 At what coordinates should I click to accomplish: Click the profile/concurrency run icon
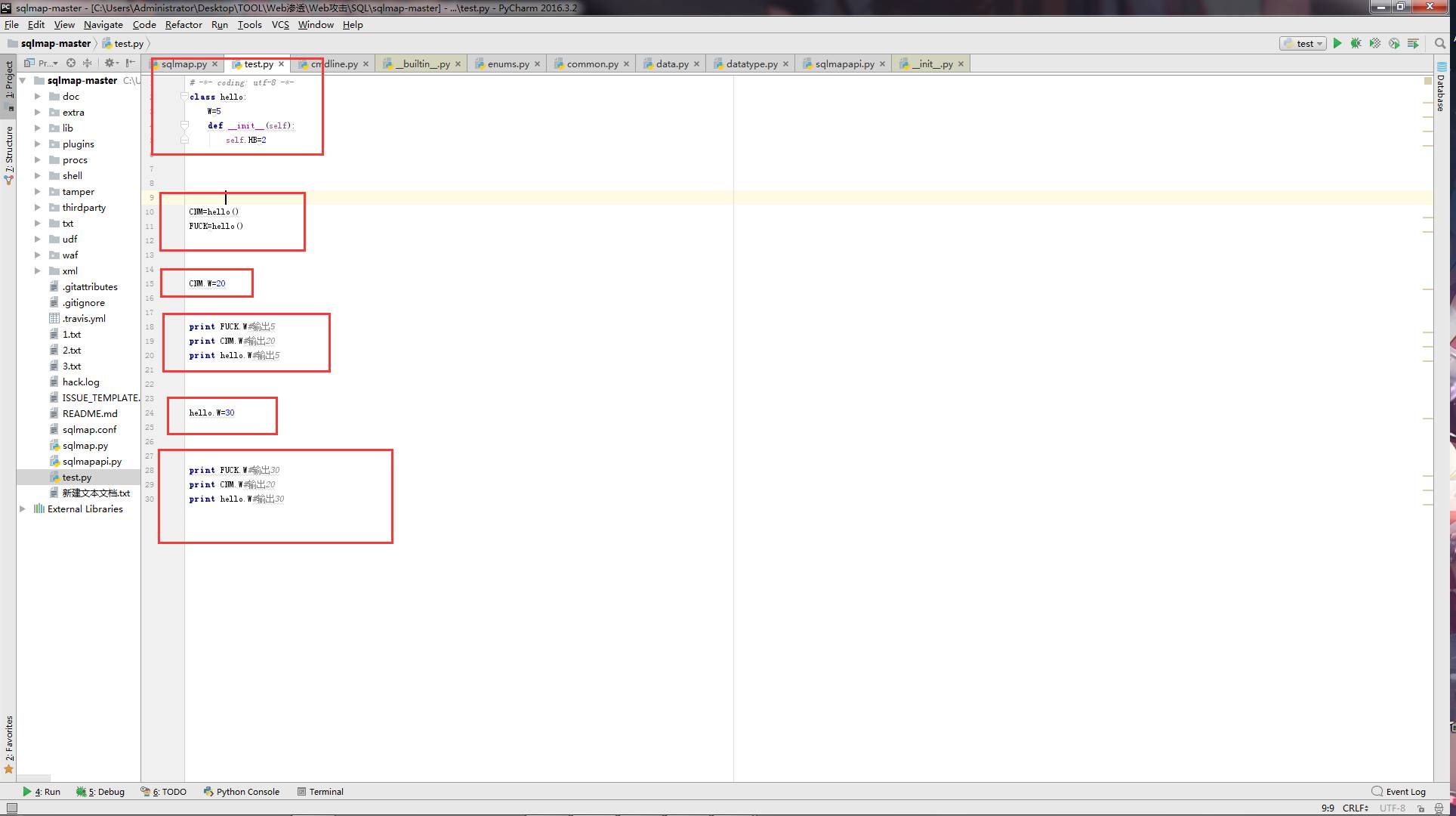tap(1393, 44)
